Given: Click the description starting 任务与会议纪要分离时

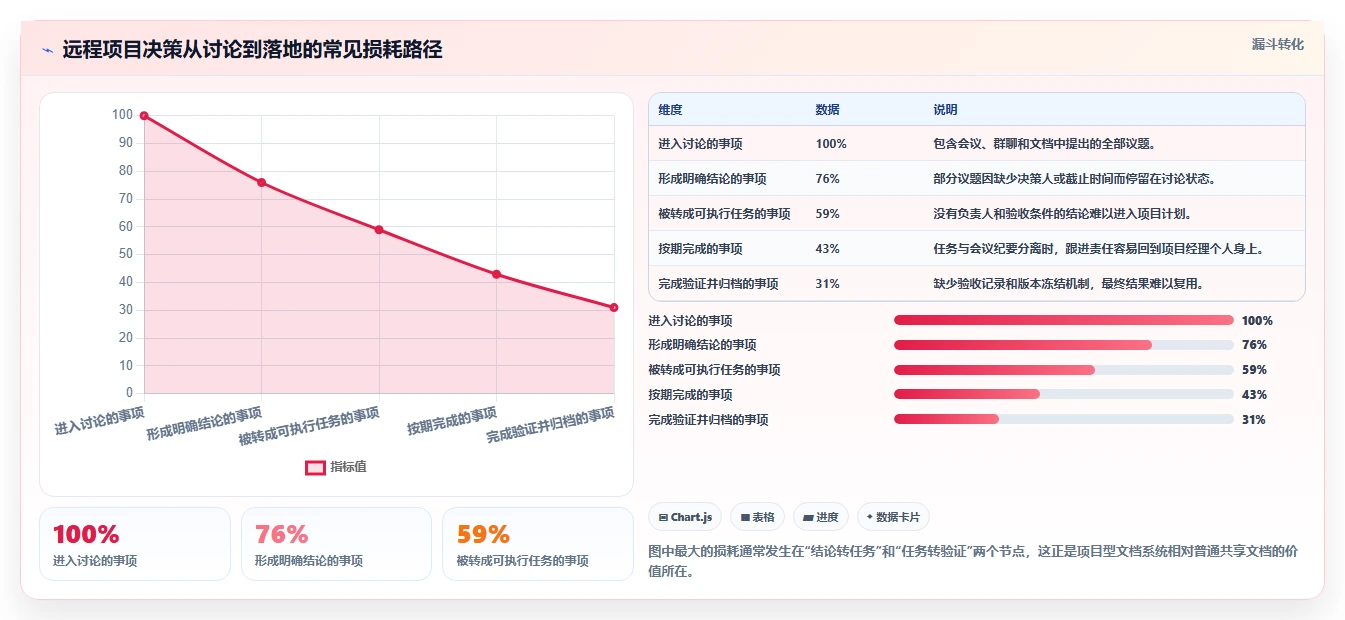Looking at the screenshot, I should pos(1099,249).
